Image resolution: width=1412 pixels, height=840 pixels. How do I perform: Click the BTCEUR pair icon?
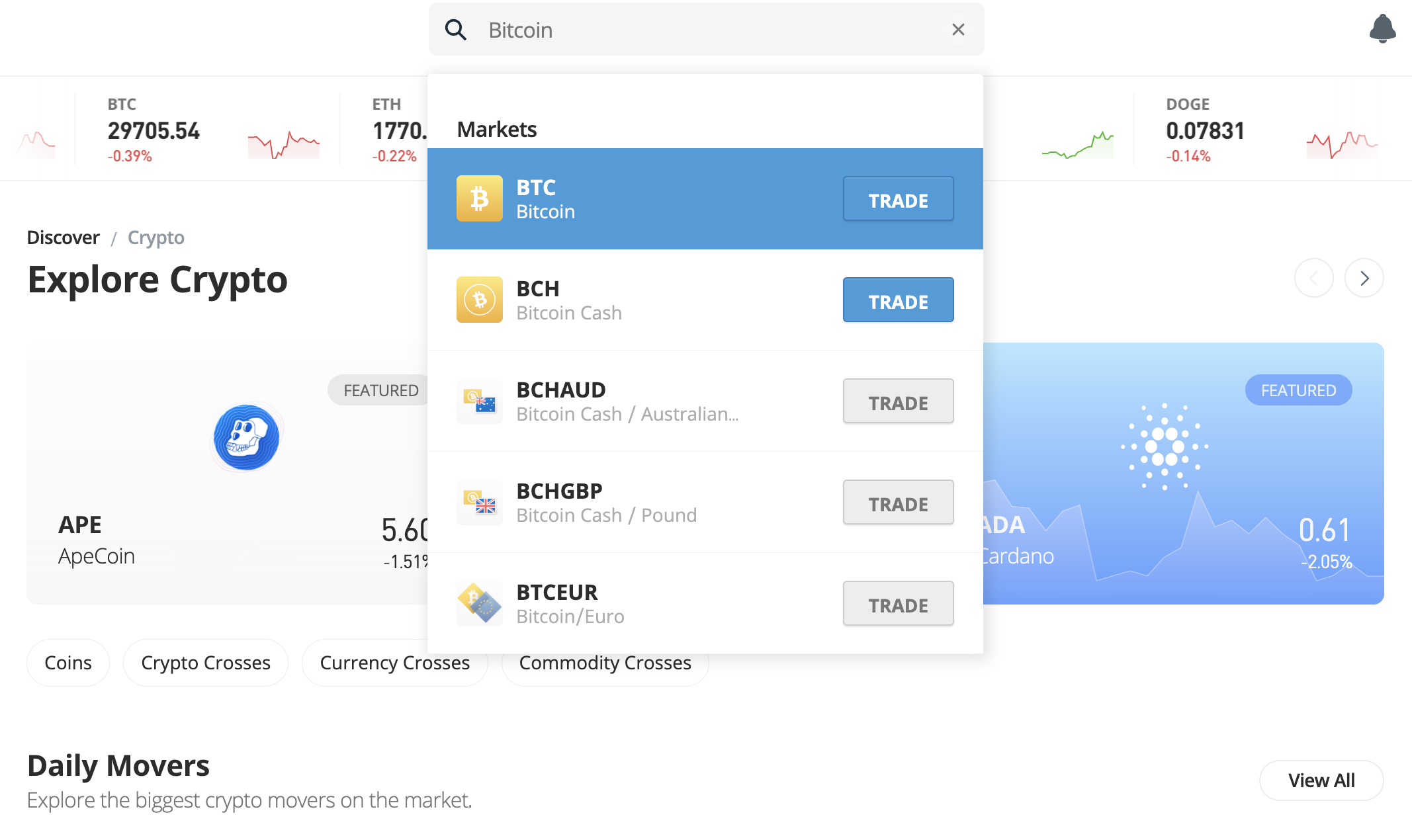(x=480, y=603)
